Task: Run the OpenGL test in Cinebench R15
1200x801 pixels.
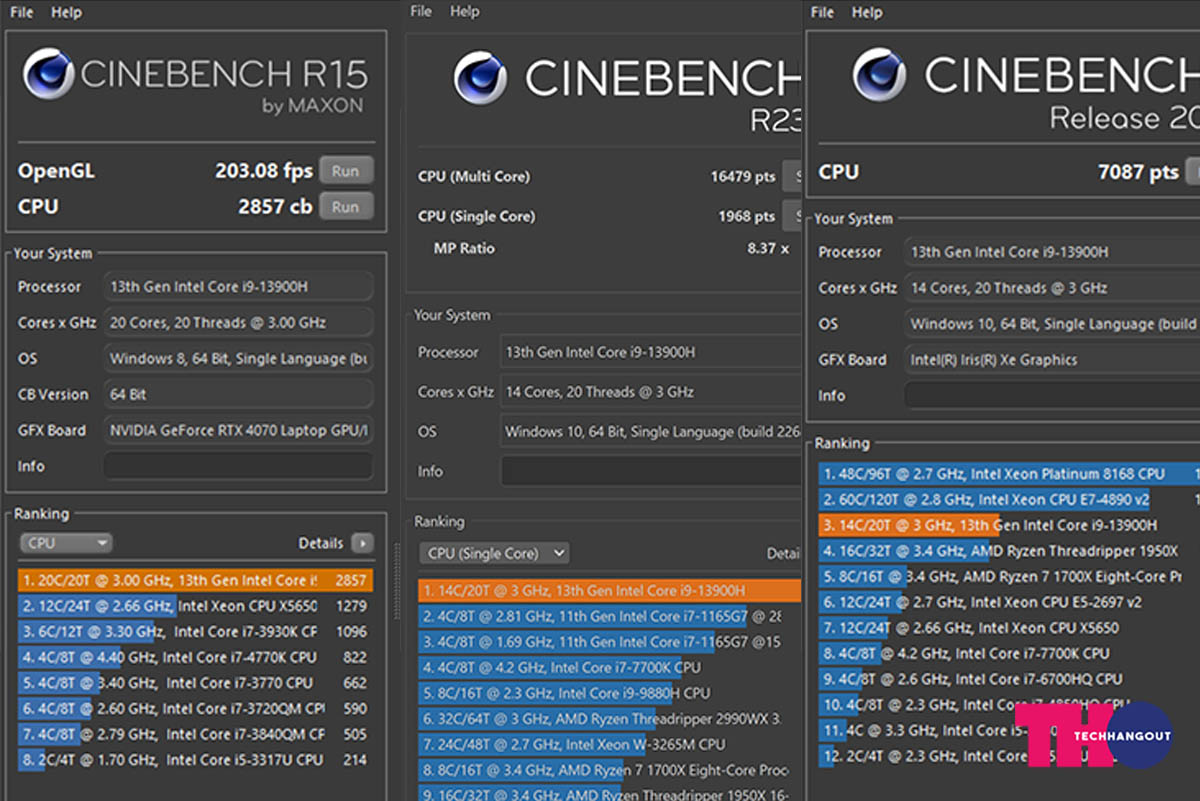Action: [x=346, y=171]
